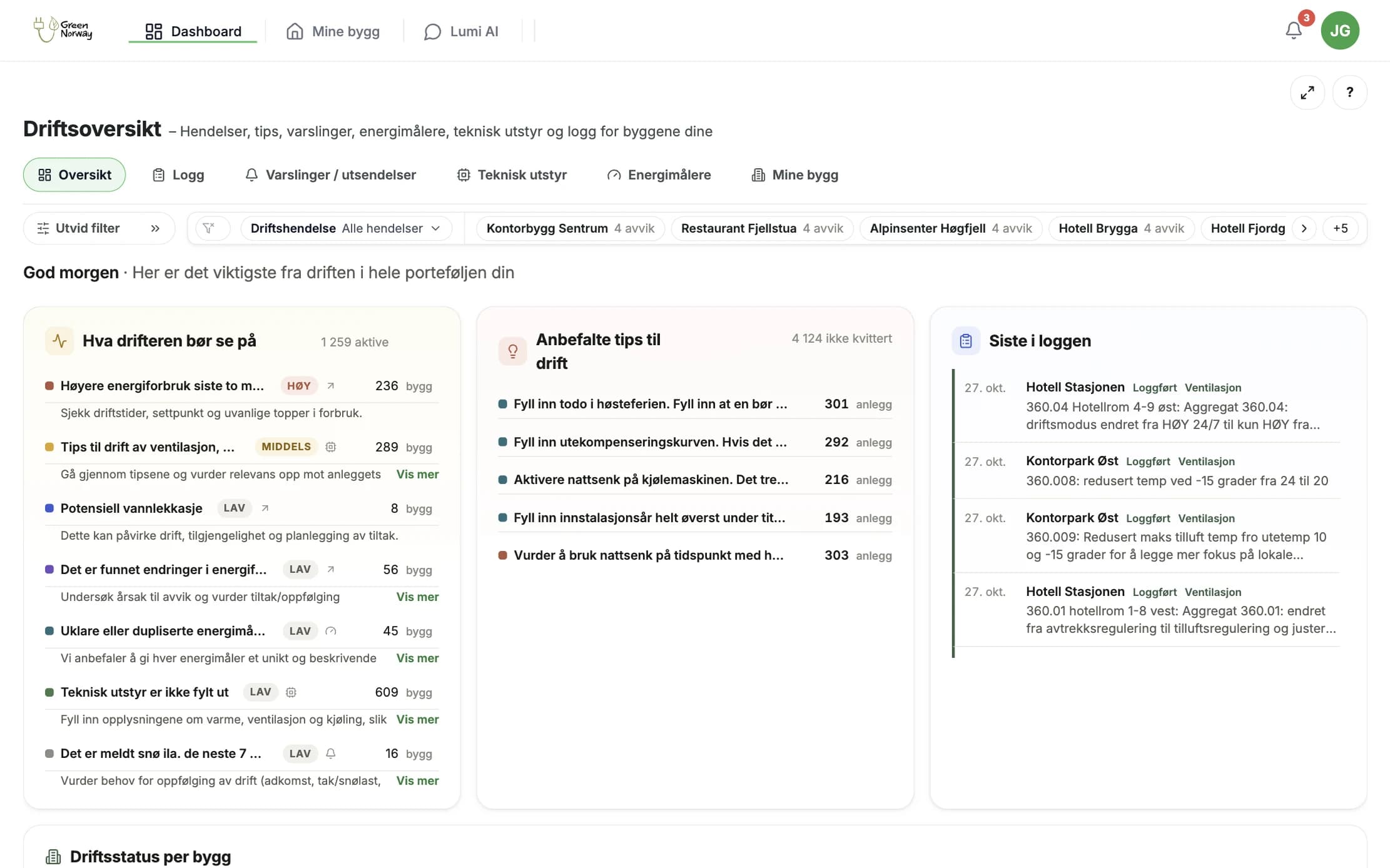Click the JG user avatar
Screen dimensions: 1390x868
point(1340,30)
